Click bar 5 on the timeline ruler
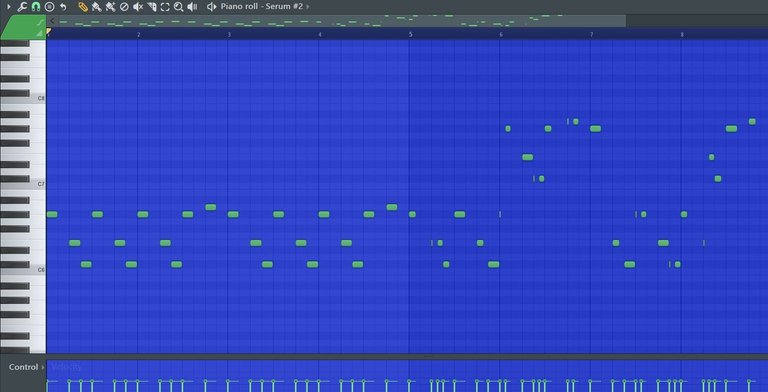The height and width of the screenshot is (392, 768). [410, 34]
